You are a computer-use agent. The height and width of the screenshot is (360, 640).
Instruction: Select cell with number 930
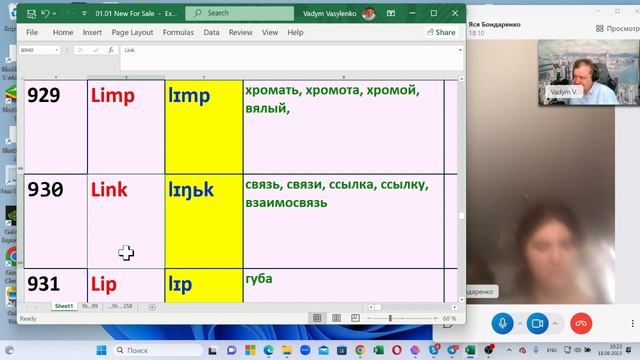tap(56, 222)
